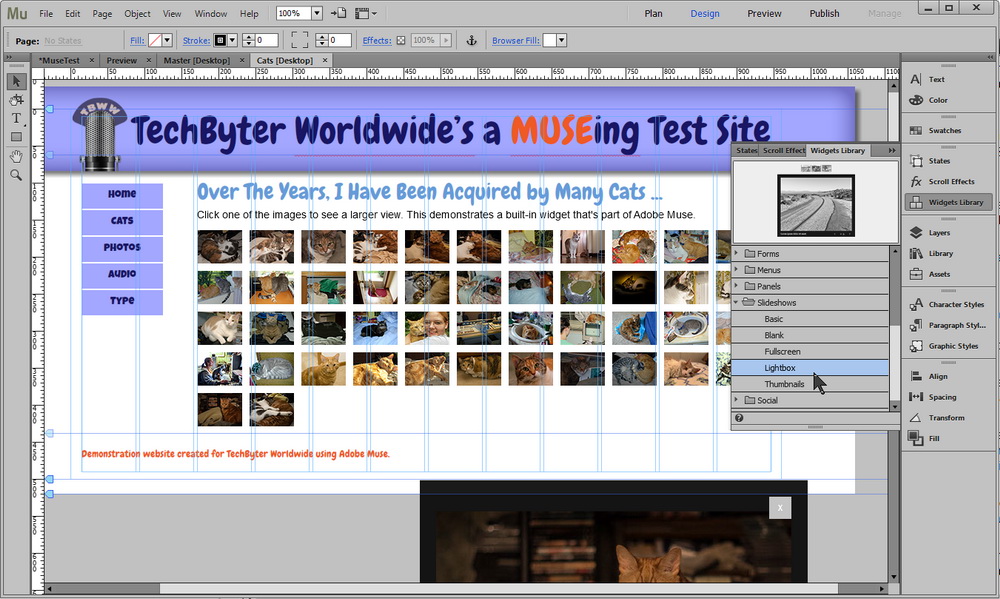Open Widgets Library in right dock

pos(948,202)
